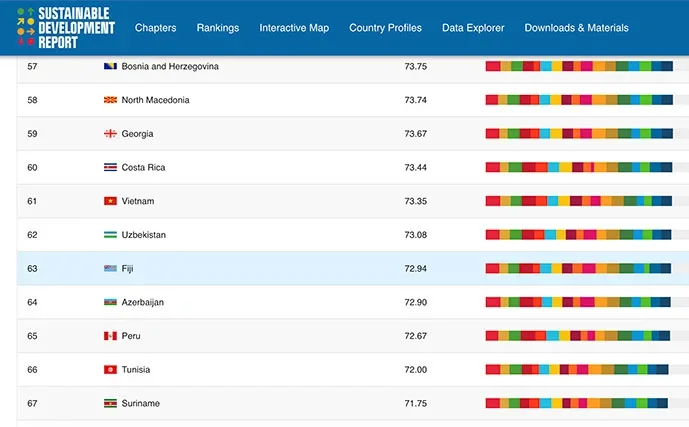The image size is (689, 427).
Task: Open the Data Explorer
Action: click(x=473, y=28)
